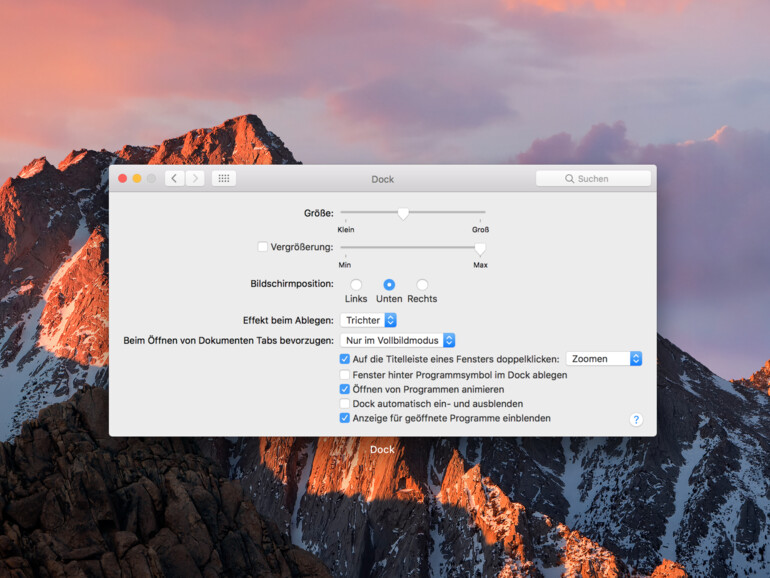Screen dimensions: 770x578
Task: Select Unten screen position
Action: [x=389, y=285]
